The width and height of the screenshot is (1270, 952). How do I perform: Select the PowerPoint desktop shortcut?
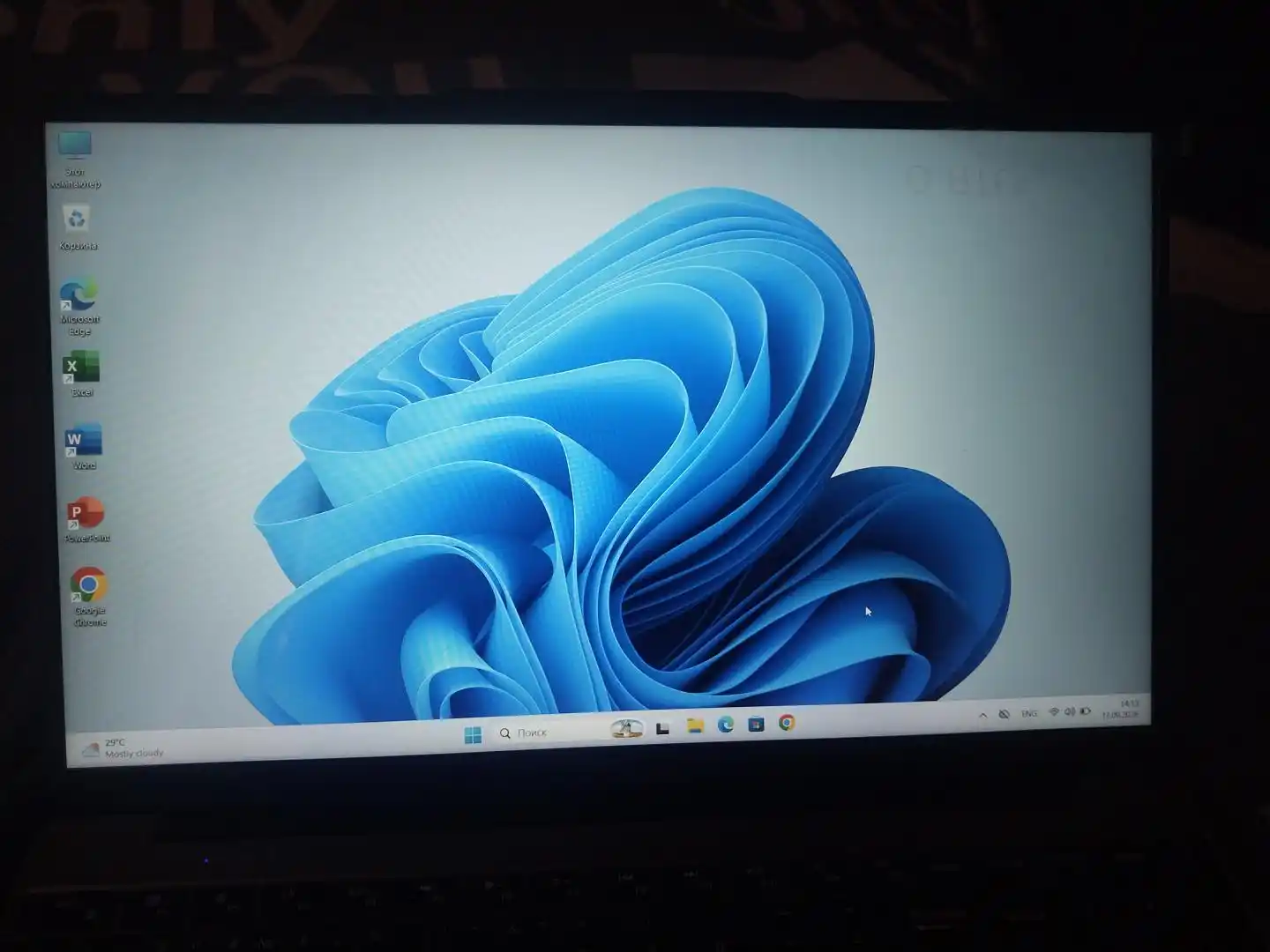(86, 520)
